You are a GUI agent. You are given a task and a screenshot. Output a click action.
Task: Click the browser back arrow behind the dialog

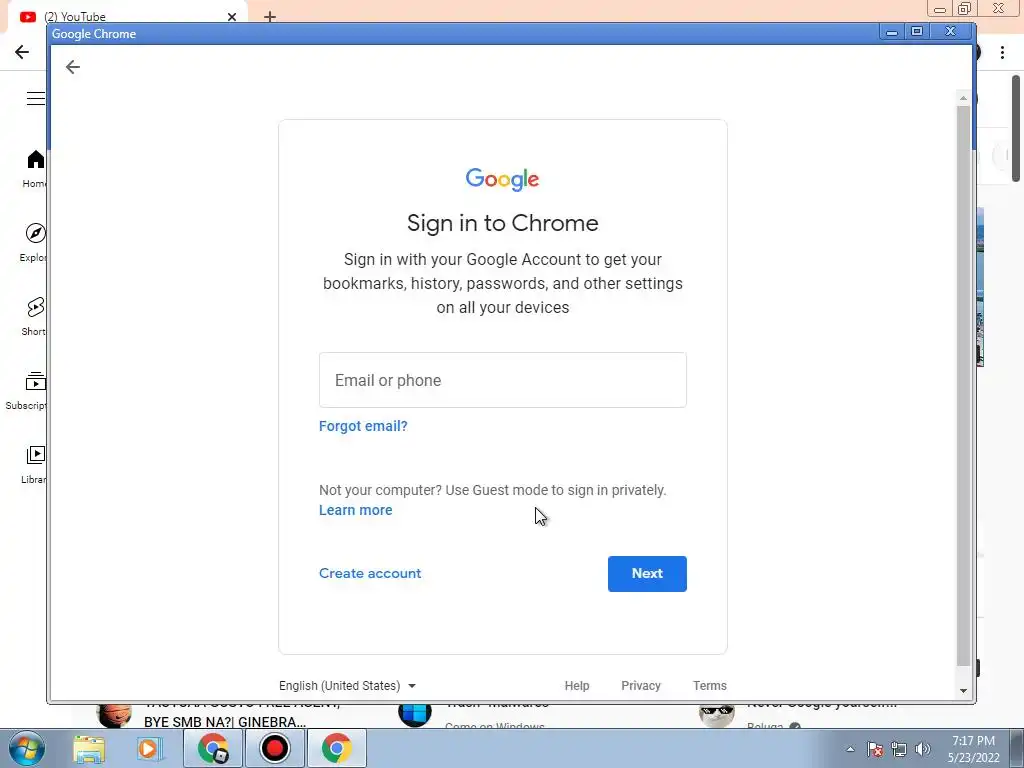click(x=22, y=52)
